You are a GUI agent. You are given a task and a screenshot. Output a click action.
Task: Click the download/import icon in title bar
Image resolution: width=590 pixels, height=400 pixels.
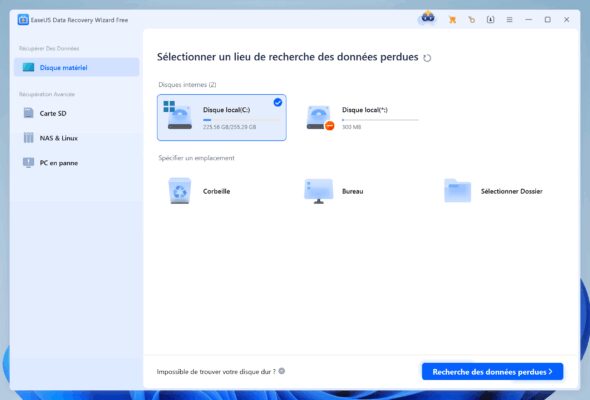pyautogui.click(x=490, y=20)
